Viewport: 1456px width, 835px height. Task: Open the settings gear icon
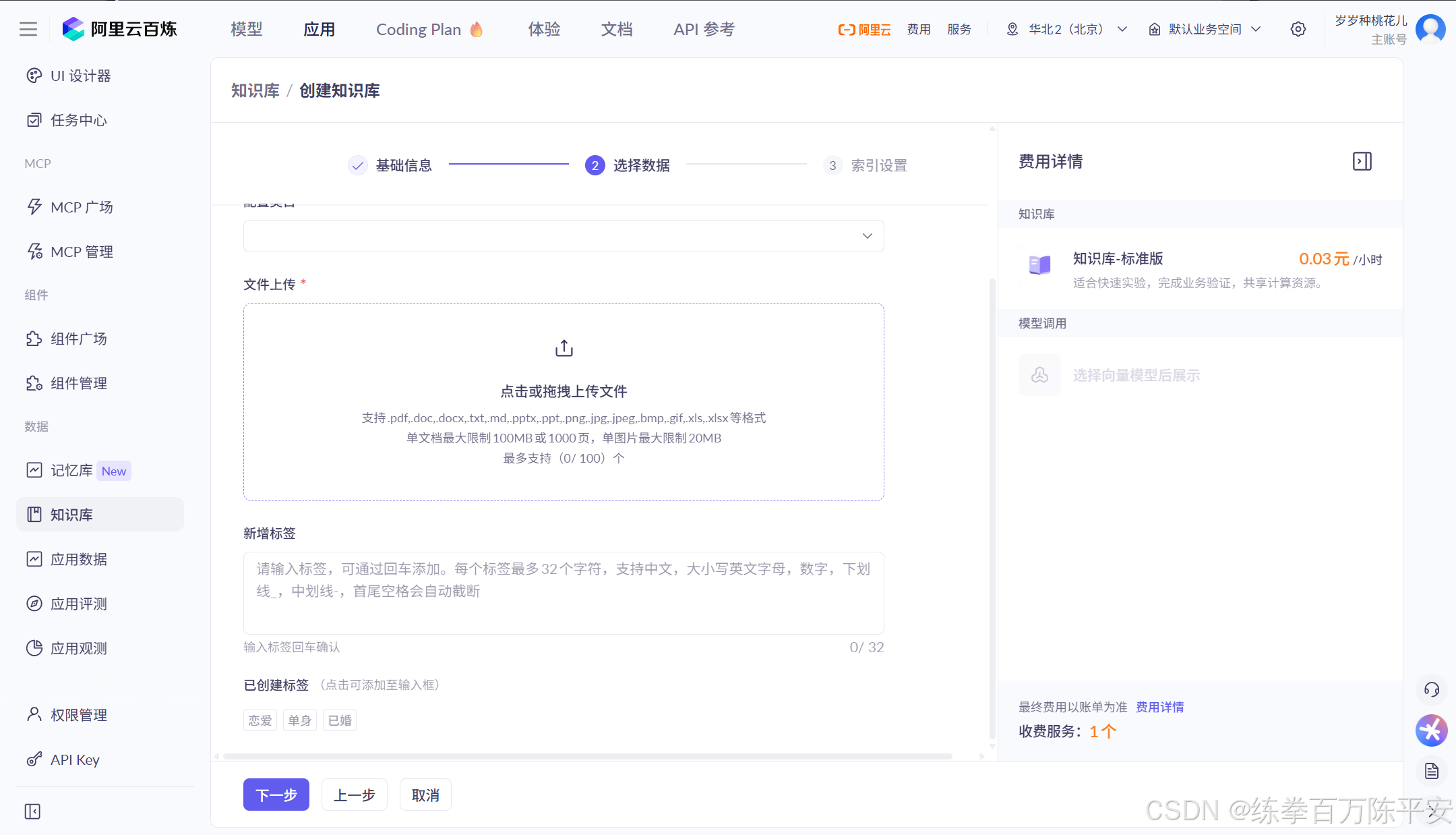[x=1298, y=29]
